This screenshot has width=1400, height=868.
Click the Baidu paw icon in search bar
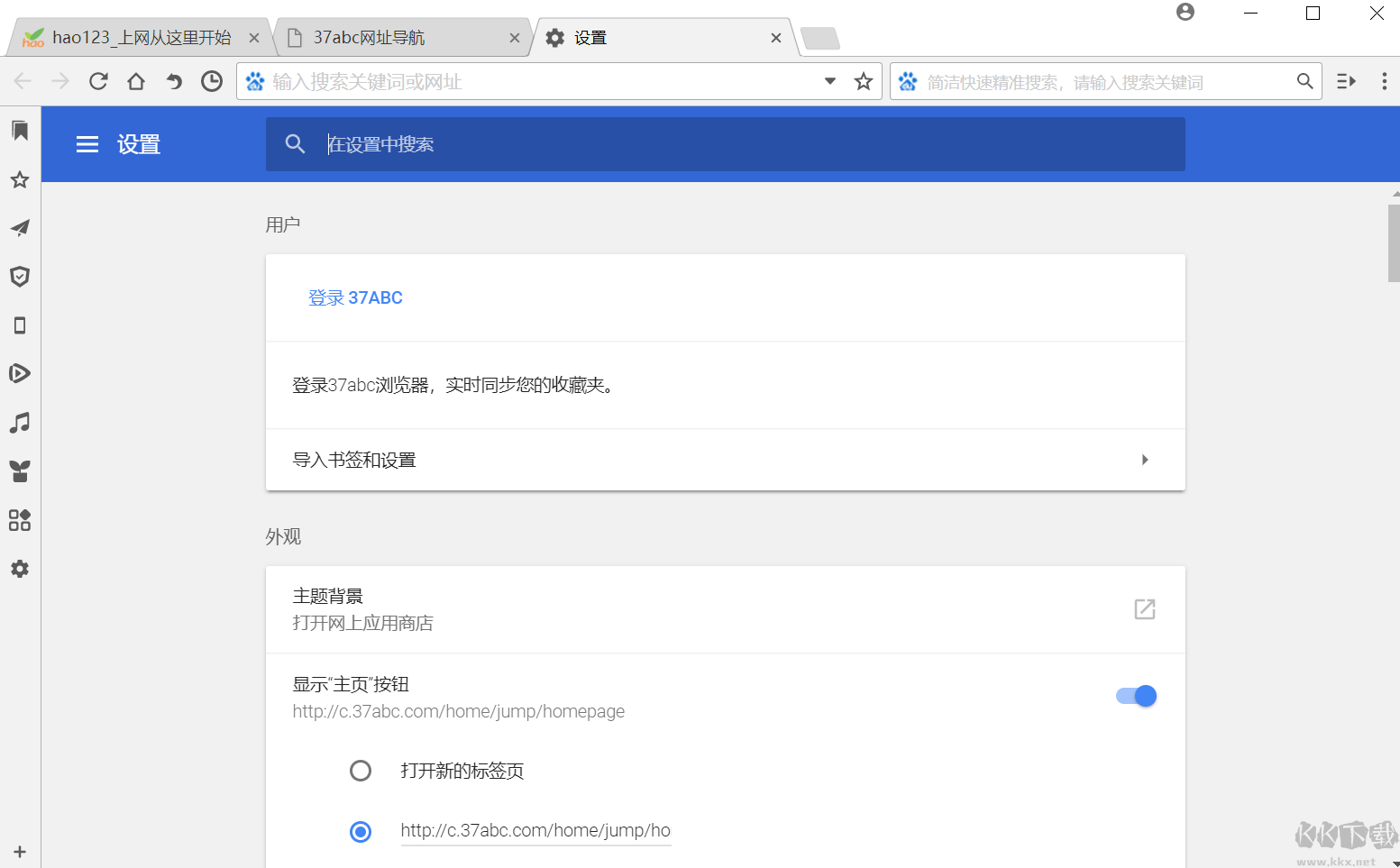click(908, 81)
